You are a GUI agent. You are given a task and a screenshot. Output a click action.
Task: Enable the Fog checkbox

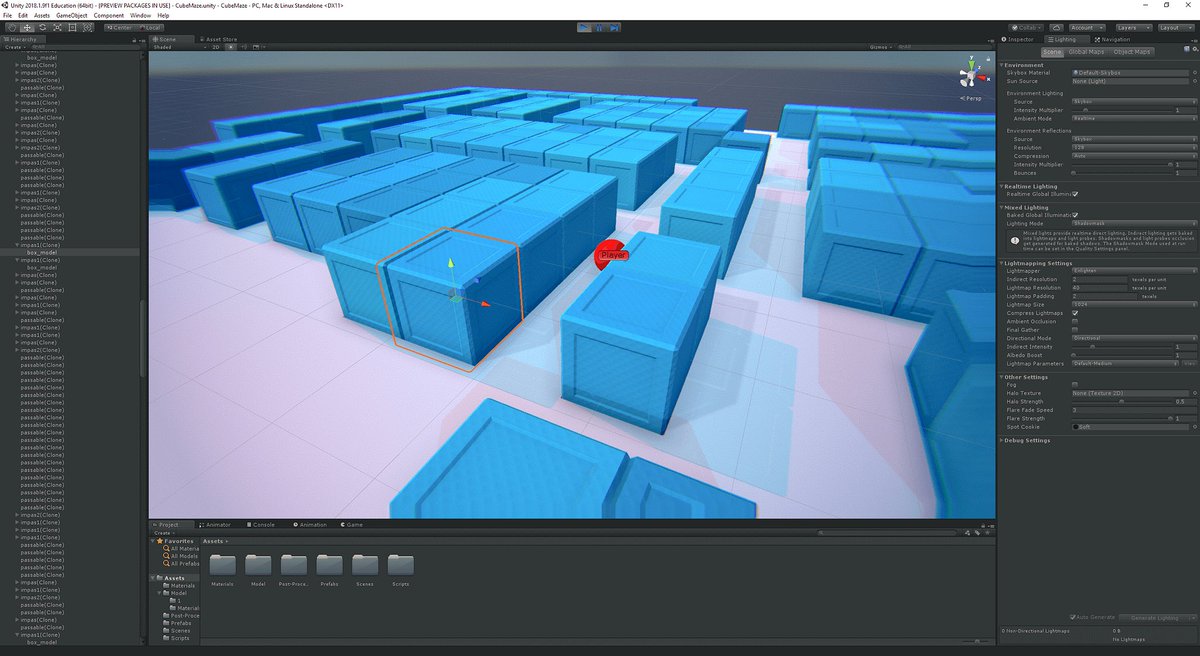click(x=1075, y=384)
